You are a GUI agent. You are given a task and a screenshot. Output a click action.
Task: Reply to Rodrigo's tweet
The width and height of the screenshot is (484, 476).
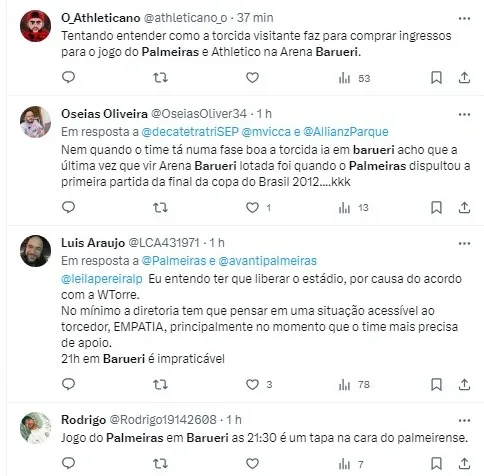coord(69,463)
